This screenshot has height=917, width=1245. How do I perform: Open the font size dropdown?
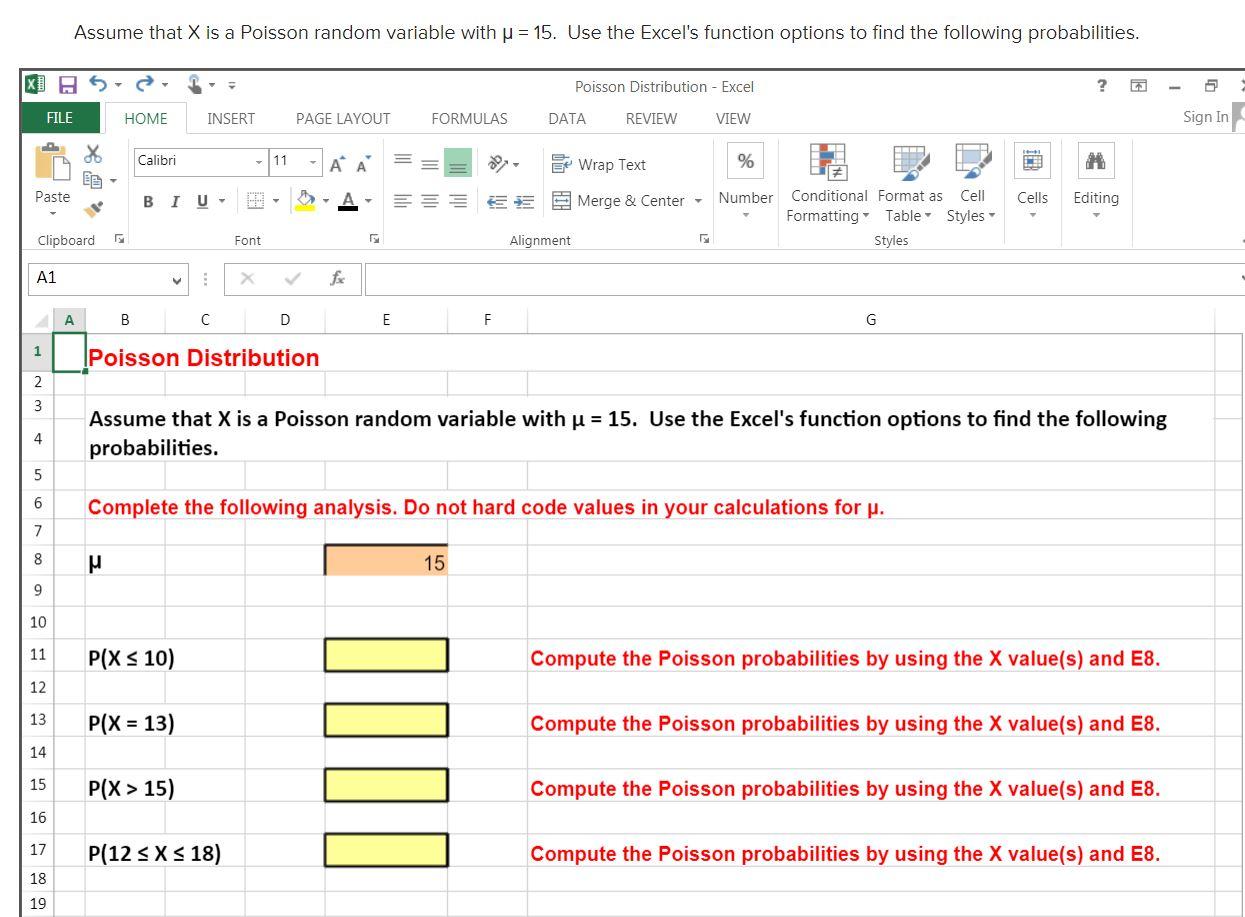tap(311, 161)
